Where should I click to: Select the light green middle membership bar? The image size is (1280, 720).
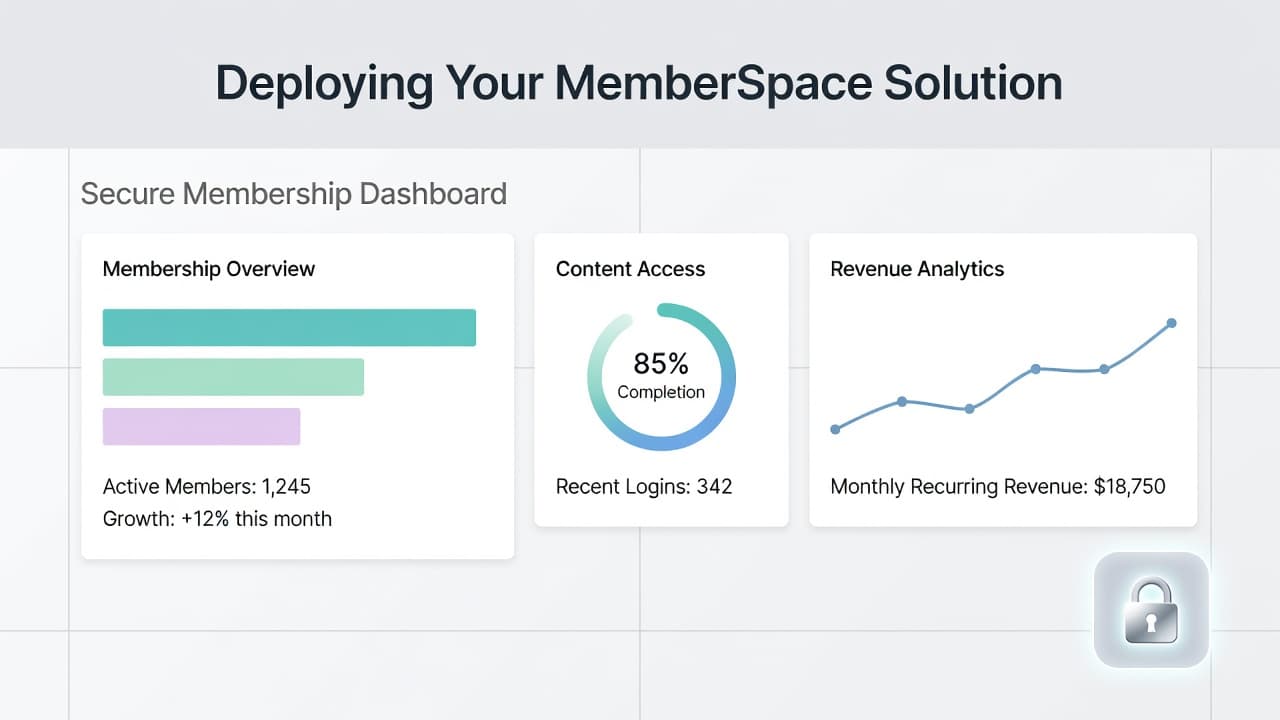tap(233, 377)
